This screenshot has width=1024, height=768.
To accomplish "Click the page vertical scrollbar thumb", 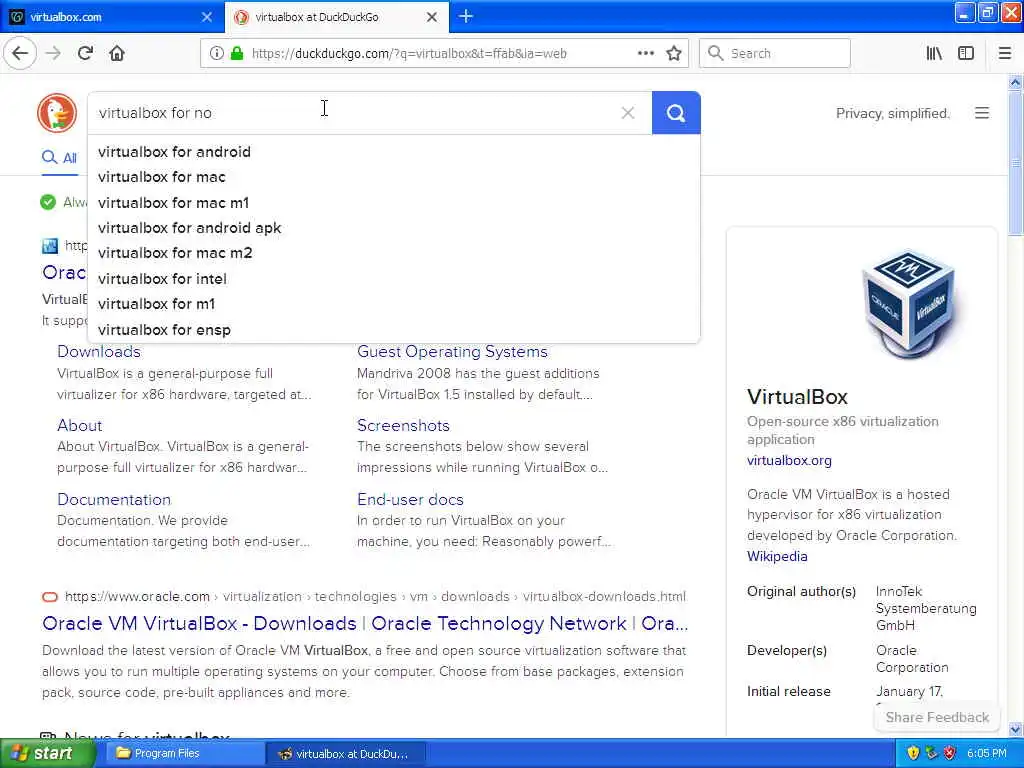I will point(1015,163).
